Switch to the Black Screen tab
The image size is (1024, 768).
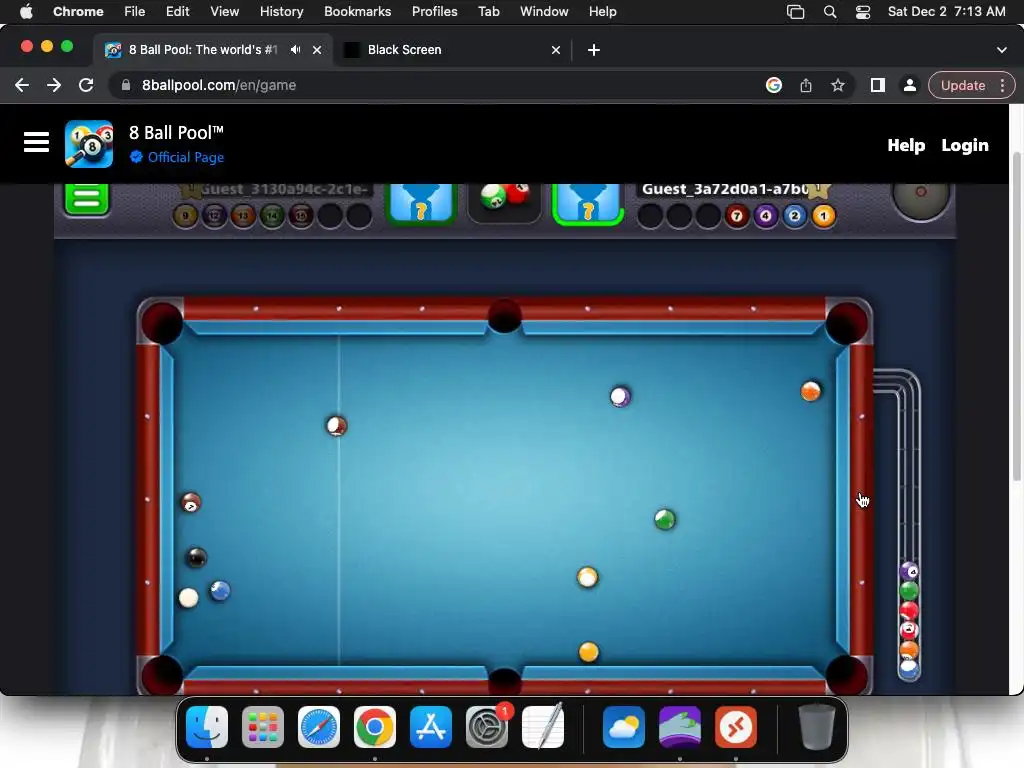coord(451,50)
